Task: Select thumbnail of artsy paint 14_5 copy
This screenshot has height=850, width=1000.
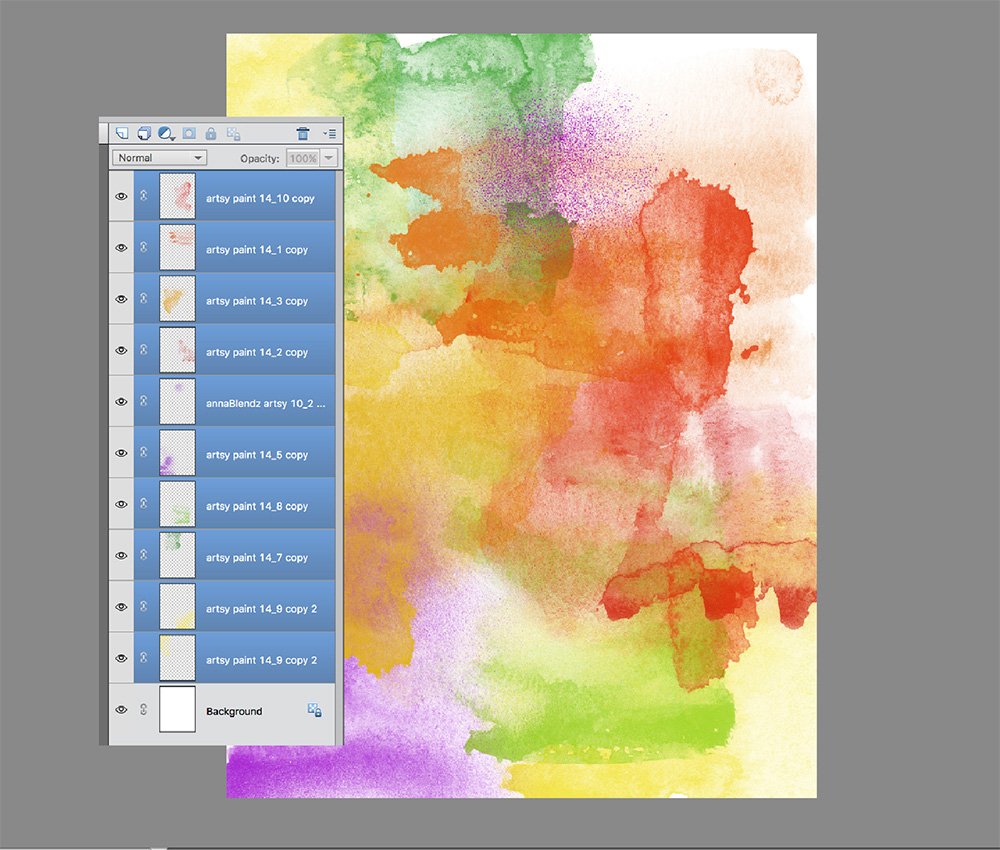Action: click(x=177, y=452)
